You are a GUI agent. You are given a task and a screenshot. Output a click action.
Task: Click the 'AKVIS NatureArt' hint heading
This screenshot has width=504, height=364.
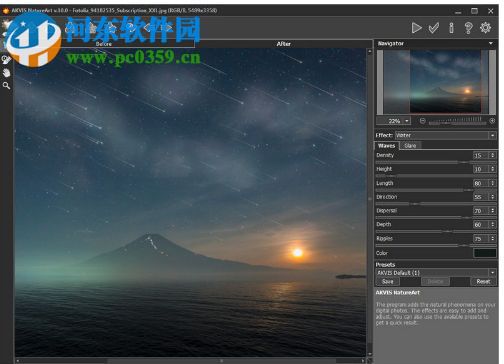[x=397, y=293]
